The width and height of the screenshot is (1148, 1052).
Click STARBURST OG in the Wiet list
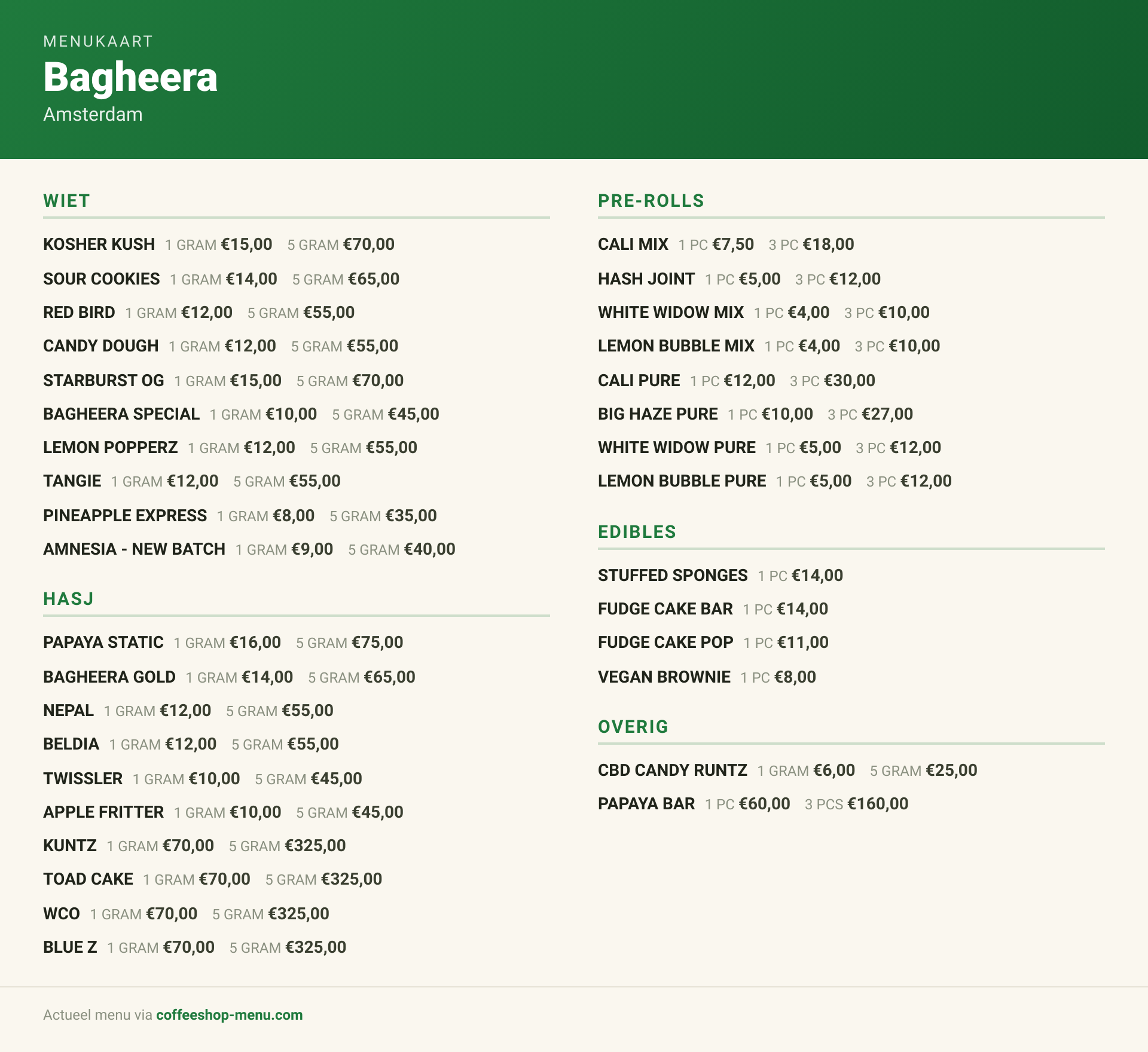coord(103,381)
